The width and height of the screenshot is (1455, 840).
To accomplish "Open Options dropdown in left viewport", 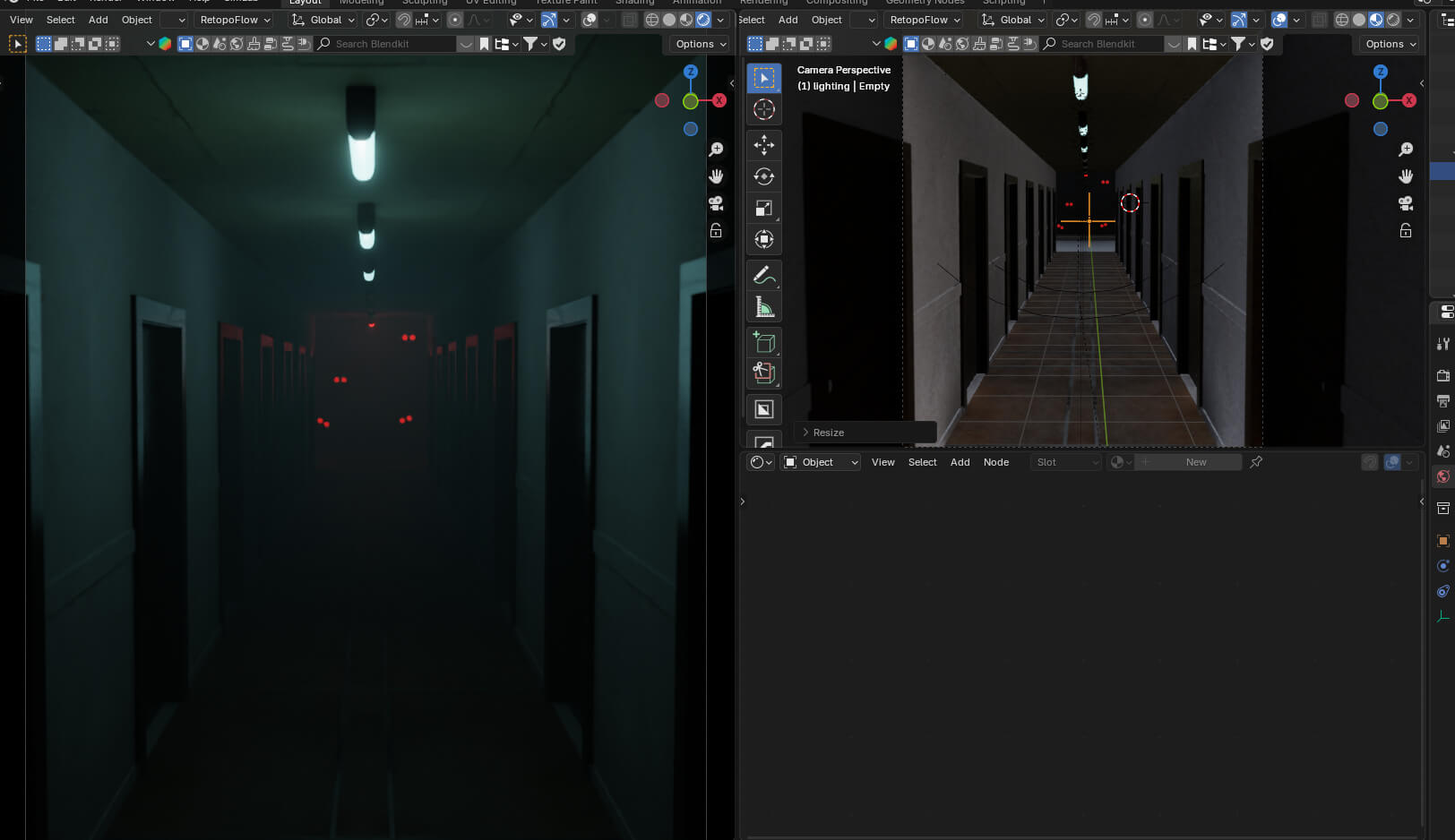I will [x=700, y=44].
